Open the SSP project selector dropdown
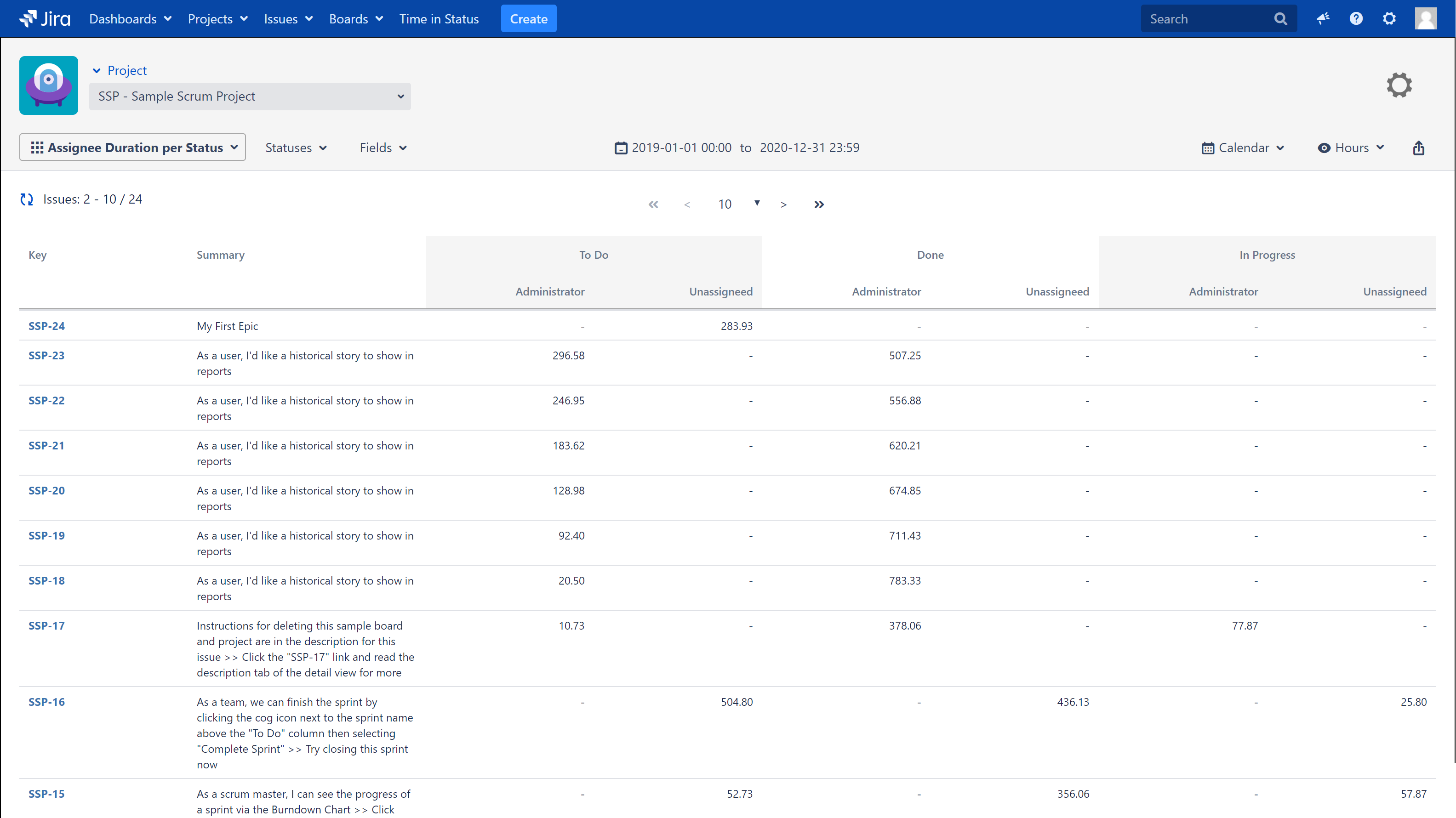This screenshot has width=1456, height=818. coord(250,97)
